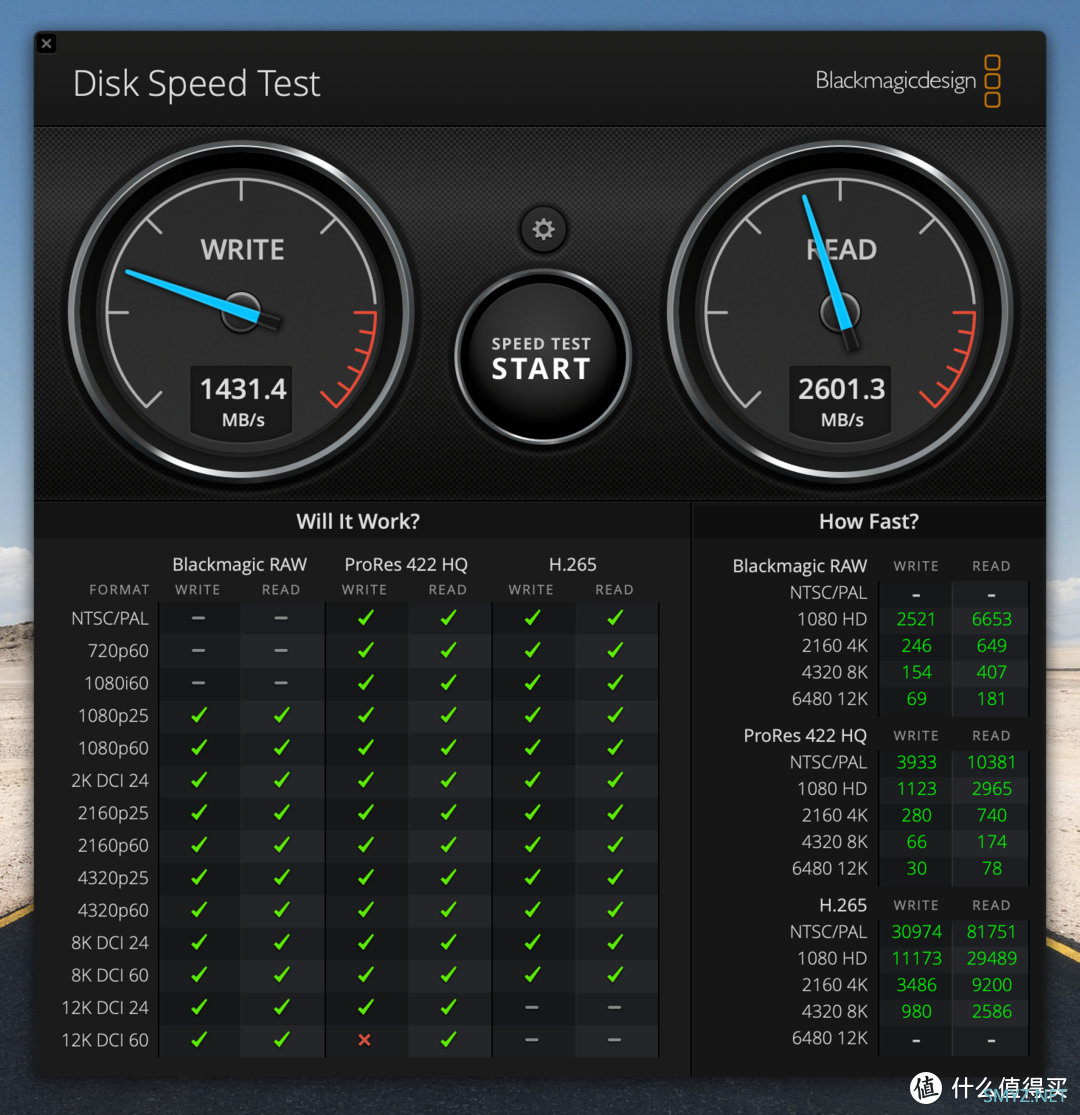Click Blackmagic RAW 1080 HD write value 2521
Image resolution: width=1080 pixels, height=1115 pixels.
click(x=916, y=619)
